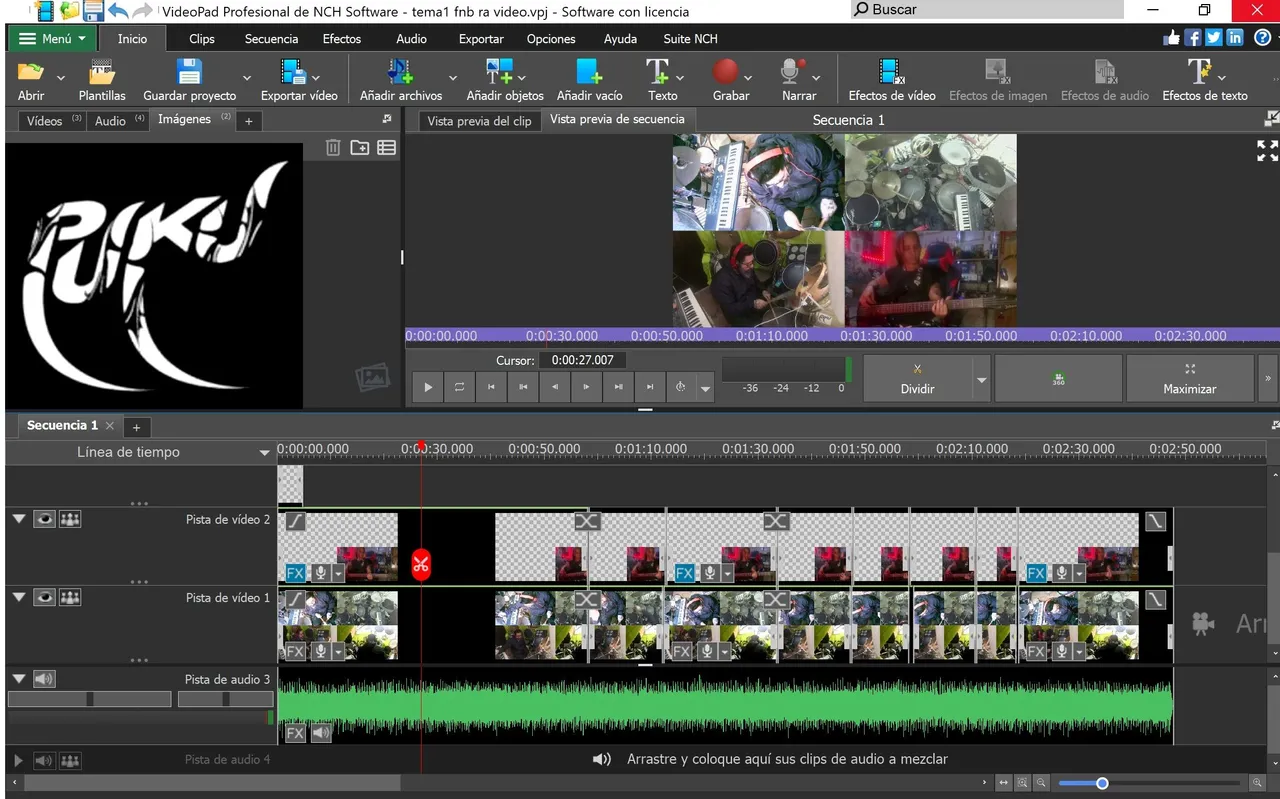Click the Añadir archivos icon
1280x799 pixels.
click(400, 72)
